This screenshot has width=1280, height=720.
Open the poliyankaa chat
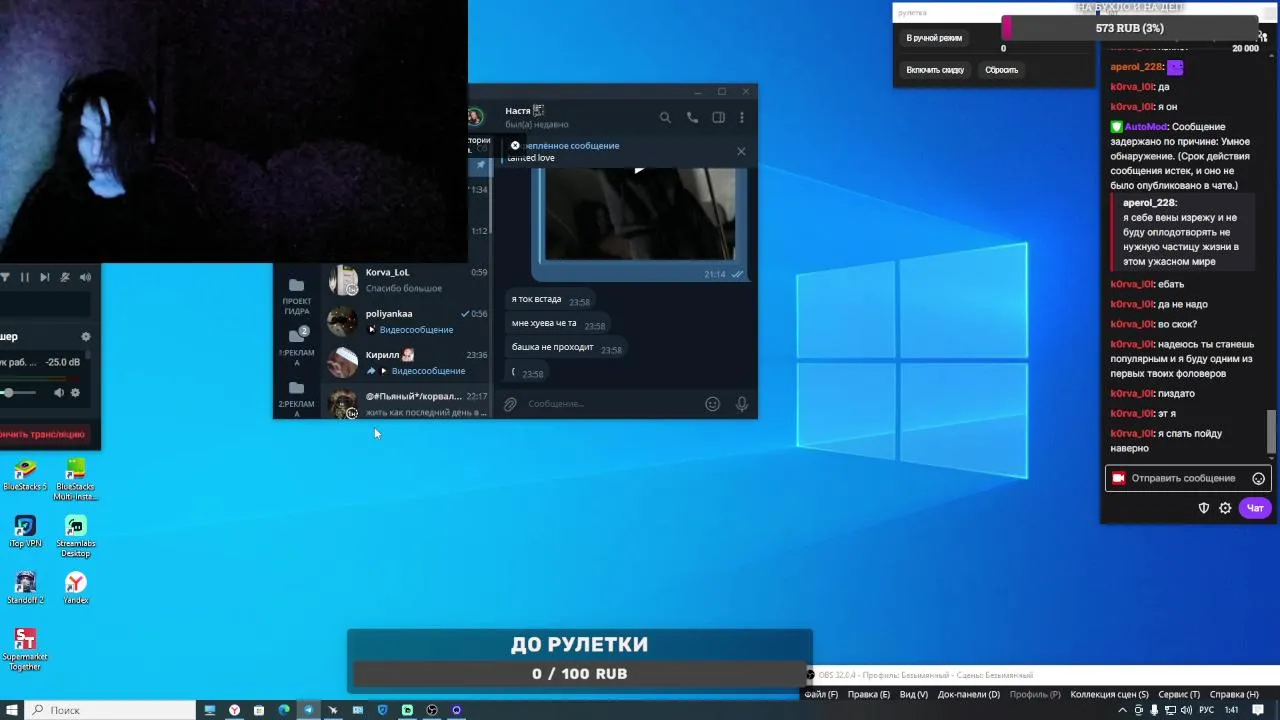click(408, 321)
